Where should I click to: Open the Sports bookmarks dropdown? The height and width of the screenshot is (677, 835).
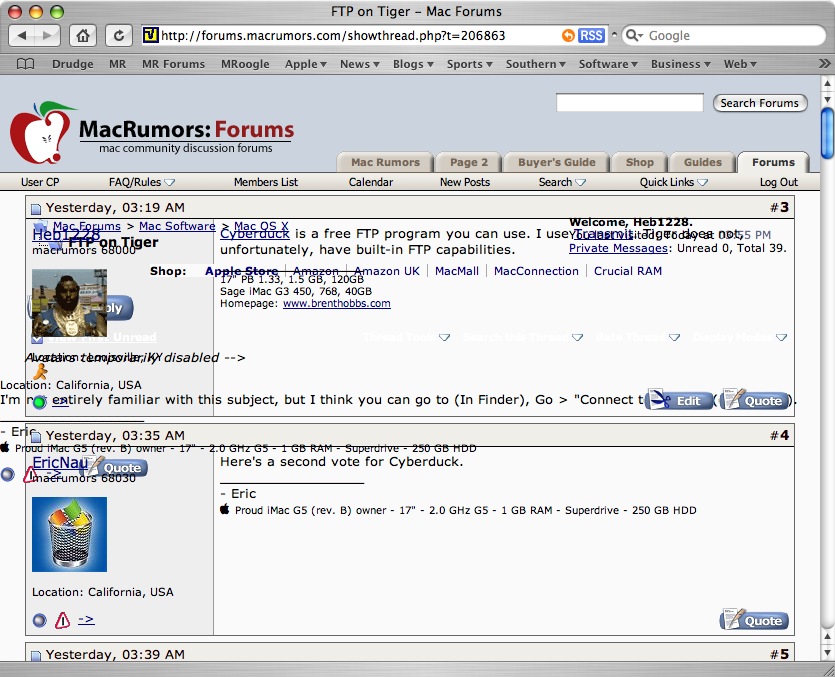(469, 64)
